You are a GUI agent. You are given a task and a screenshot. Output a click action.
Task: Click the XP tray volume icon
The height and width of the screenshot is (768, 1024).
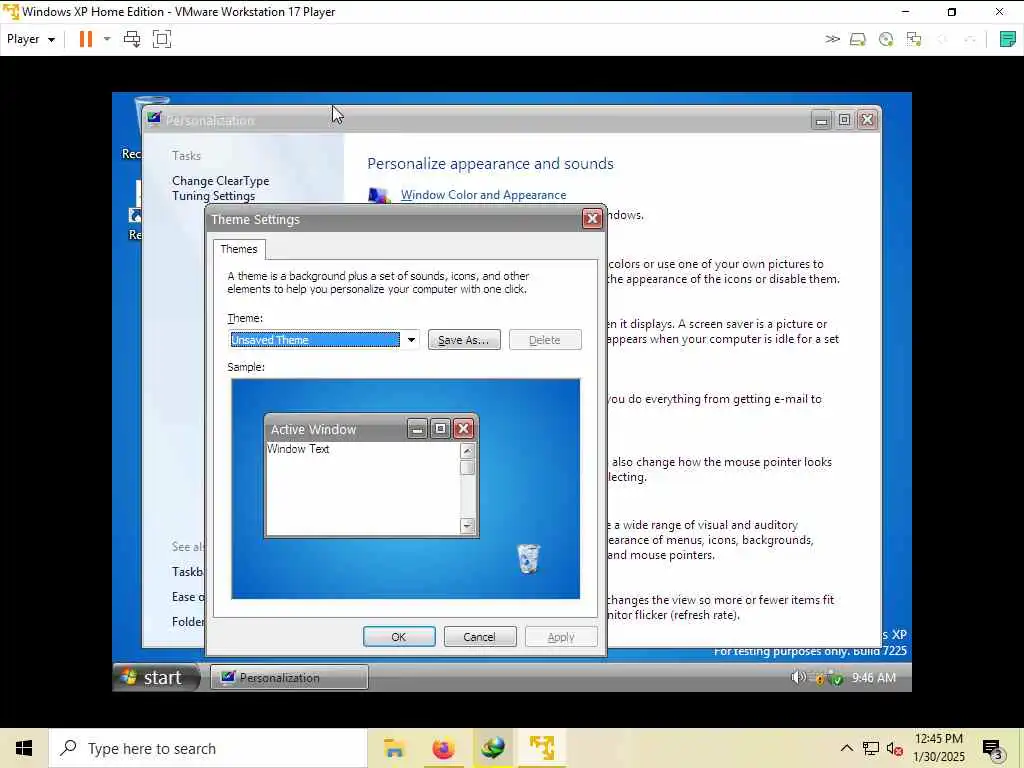pos(798,677)
